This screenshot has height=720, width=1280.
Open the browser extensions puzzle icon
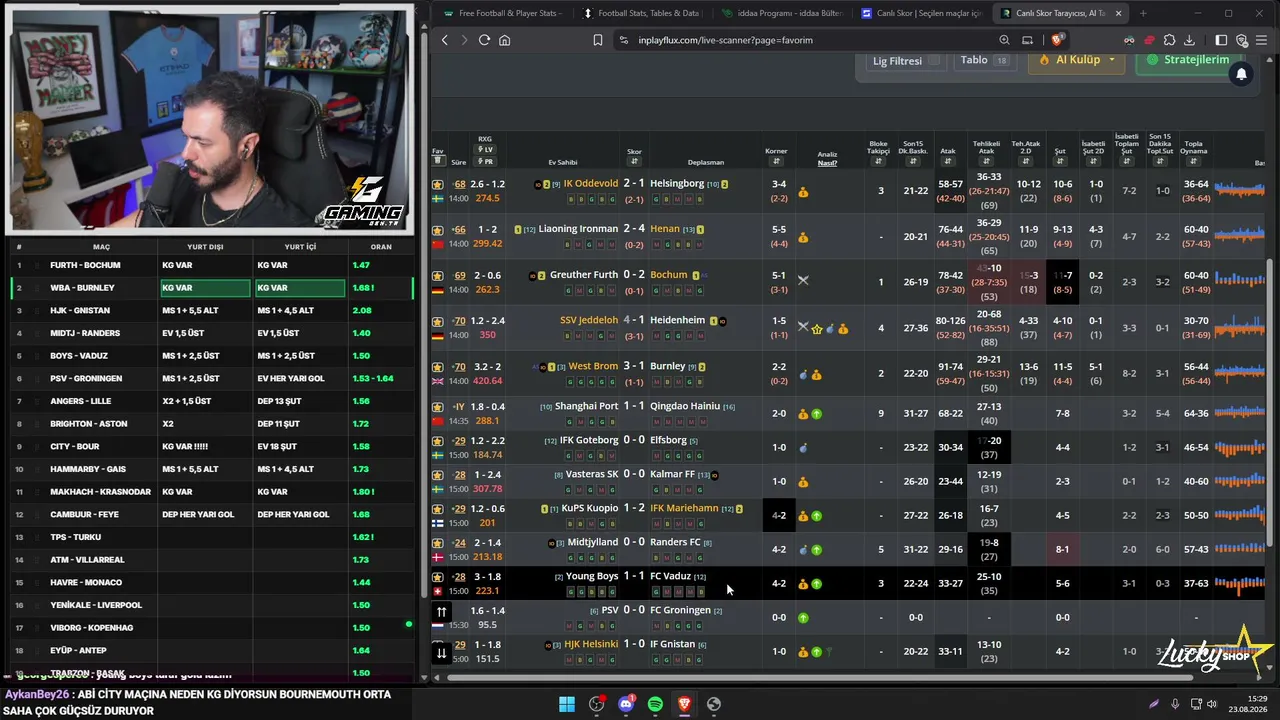tap(1169, 40)
